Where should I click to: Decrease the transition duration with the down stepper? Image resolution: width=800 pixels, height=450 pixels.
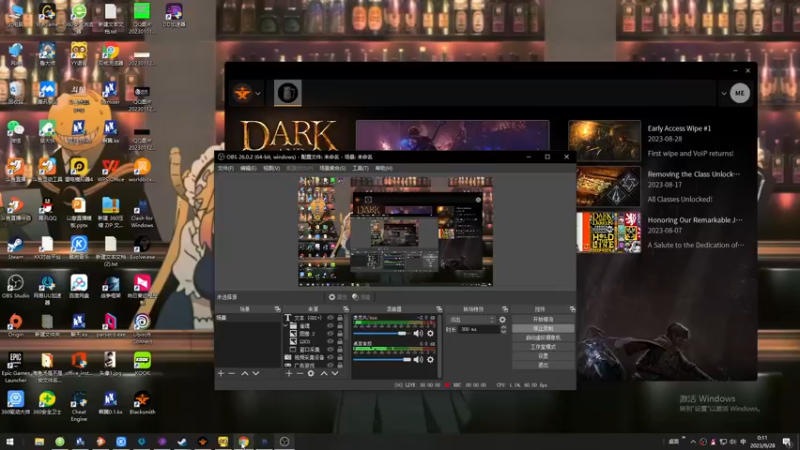tap(504, 332)
